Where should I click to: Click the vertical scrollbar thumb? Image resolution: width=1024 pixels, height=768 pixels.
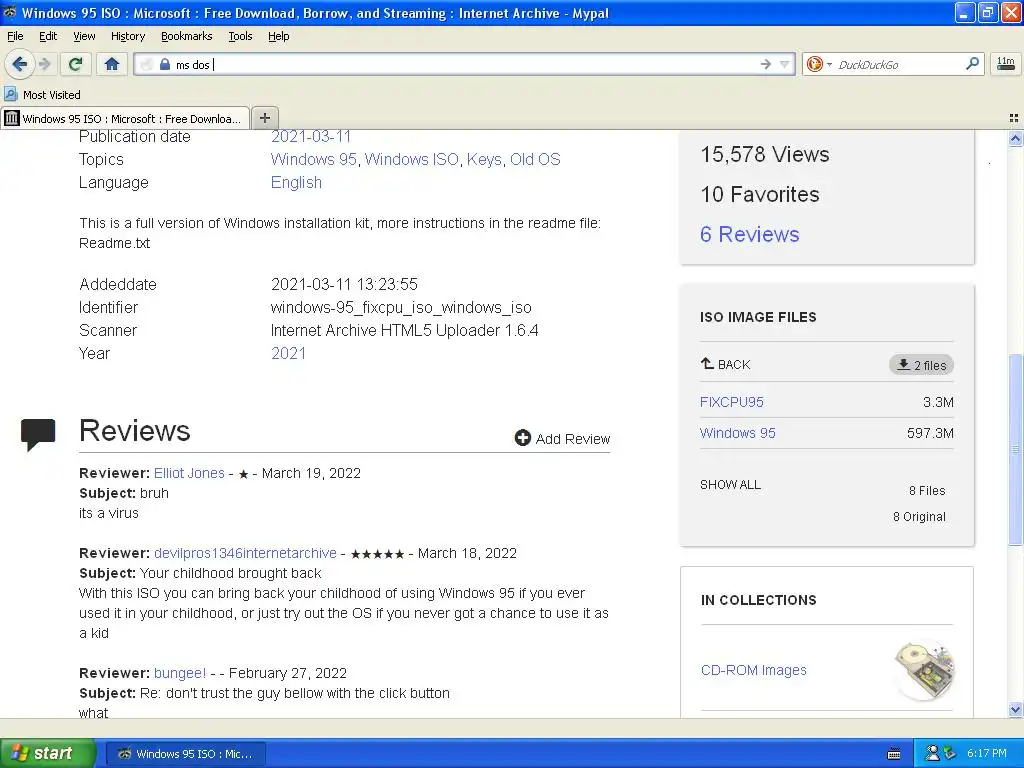click(x=1015, y=449)
